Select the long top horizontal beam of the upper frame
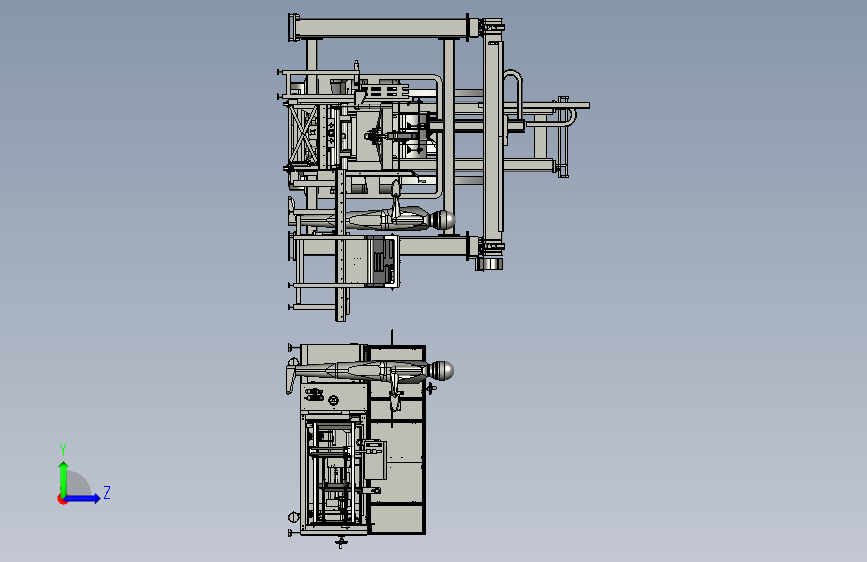867x562 pixels. click(380, 28)
